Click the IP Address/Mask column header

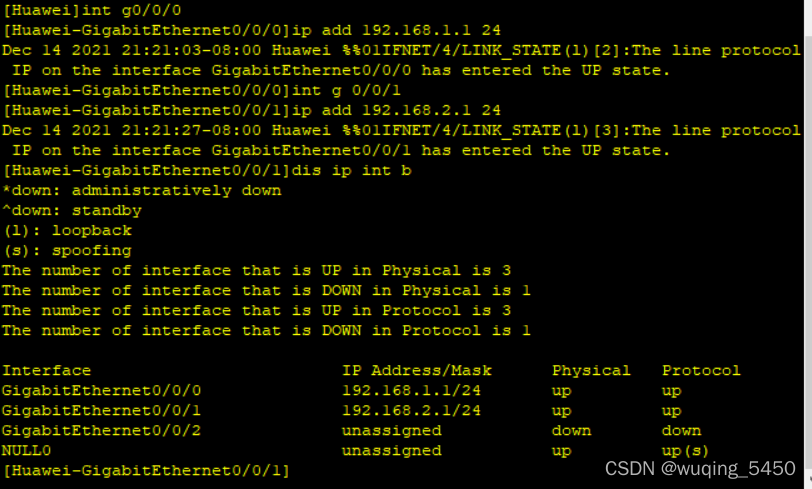tap(417, 370)
